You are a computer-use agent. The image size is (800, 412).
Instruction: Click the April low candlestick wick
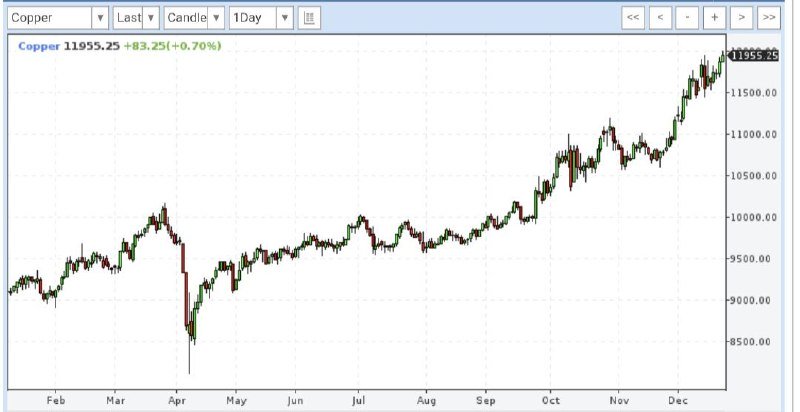[189, 362]
